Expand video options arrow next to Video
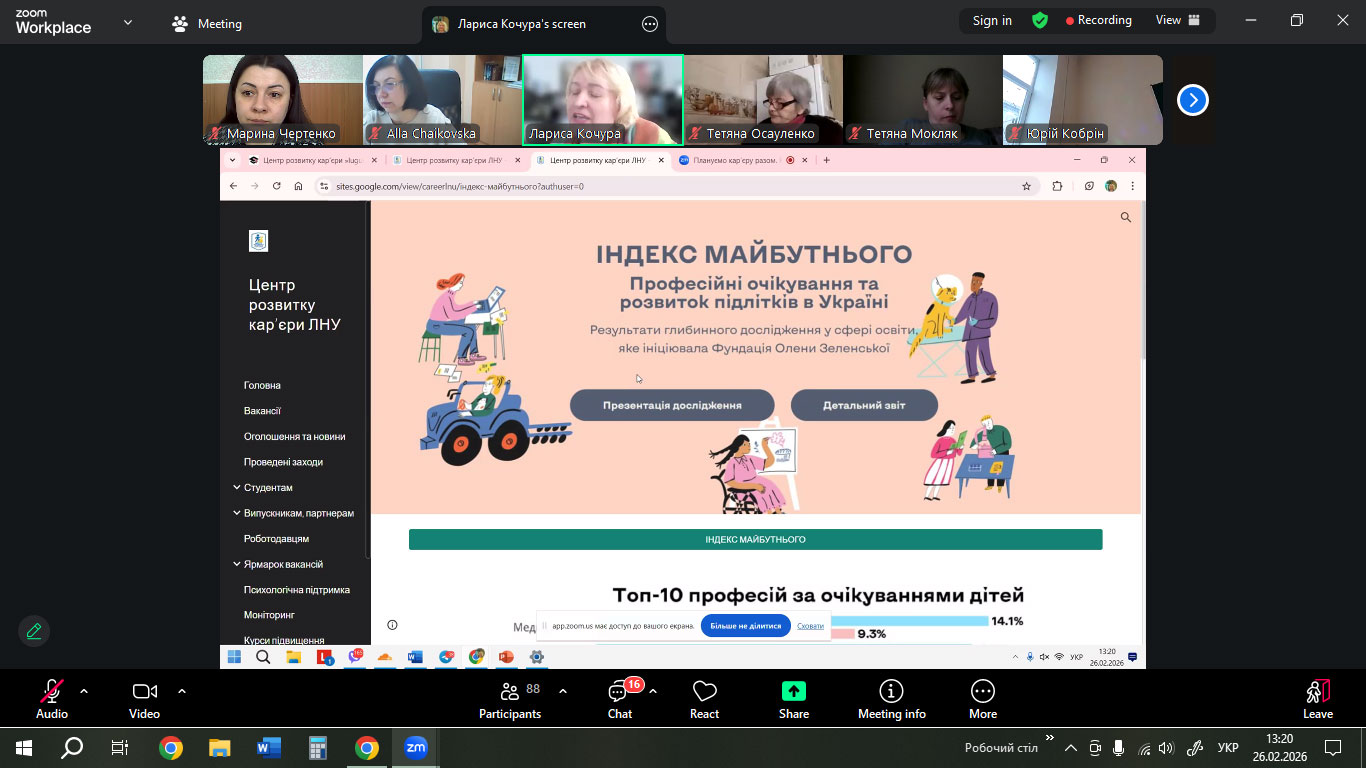Screen dimensions: 1366x768 point(182,691)
